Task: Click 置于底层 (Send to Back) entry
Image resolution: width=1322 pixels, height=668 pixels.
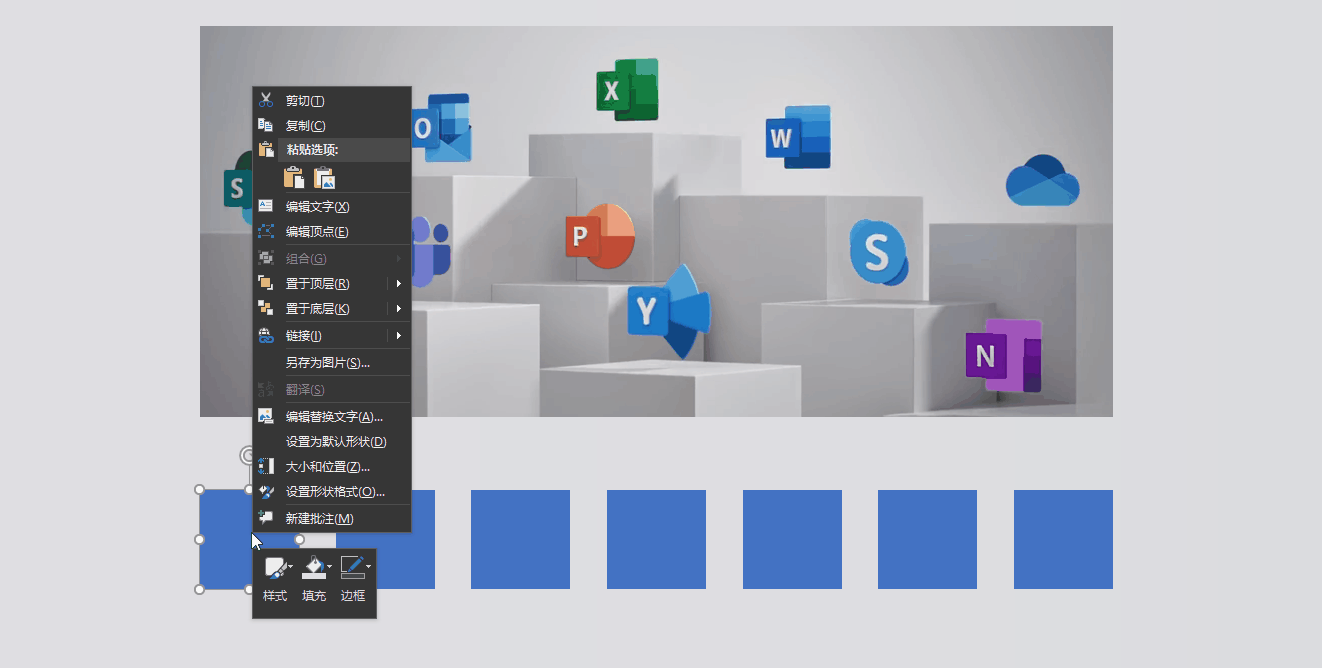Action: (331, 308)
